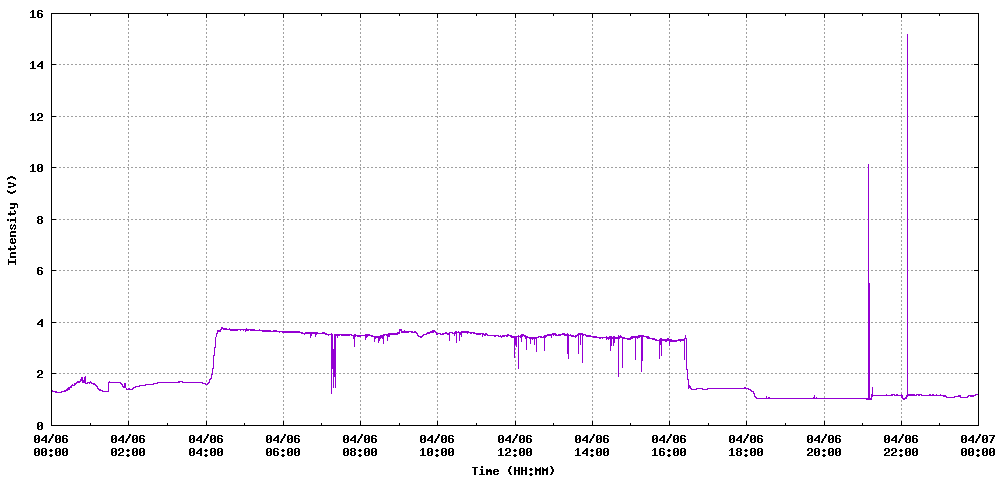The image size is (1000, 480).
Task: Click the x-axis label "04/07 00:00"
Action: pos(978,446)
